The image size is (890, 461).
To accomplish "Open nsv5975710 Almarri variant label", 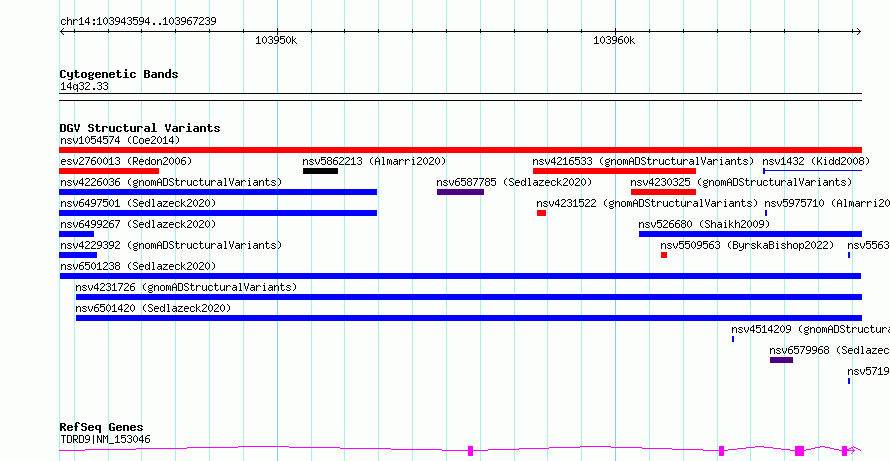I will (x=827, y=203).
